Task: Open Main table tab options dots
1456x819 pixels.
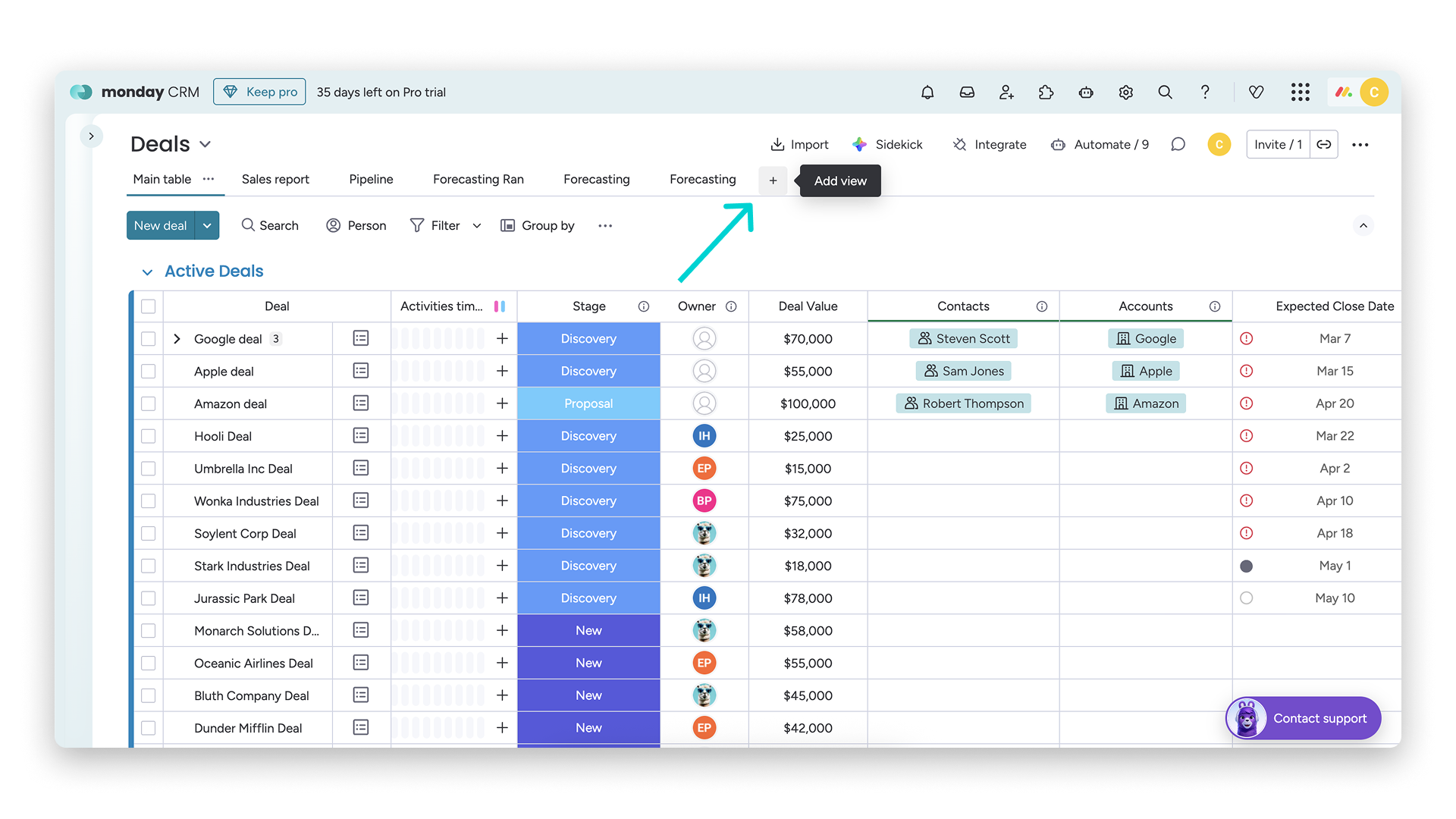Action: click(x=209, y=179)
